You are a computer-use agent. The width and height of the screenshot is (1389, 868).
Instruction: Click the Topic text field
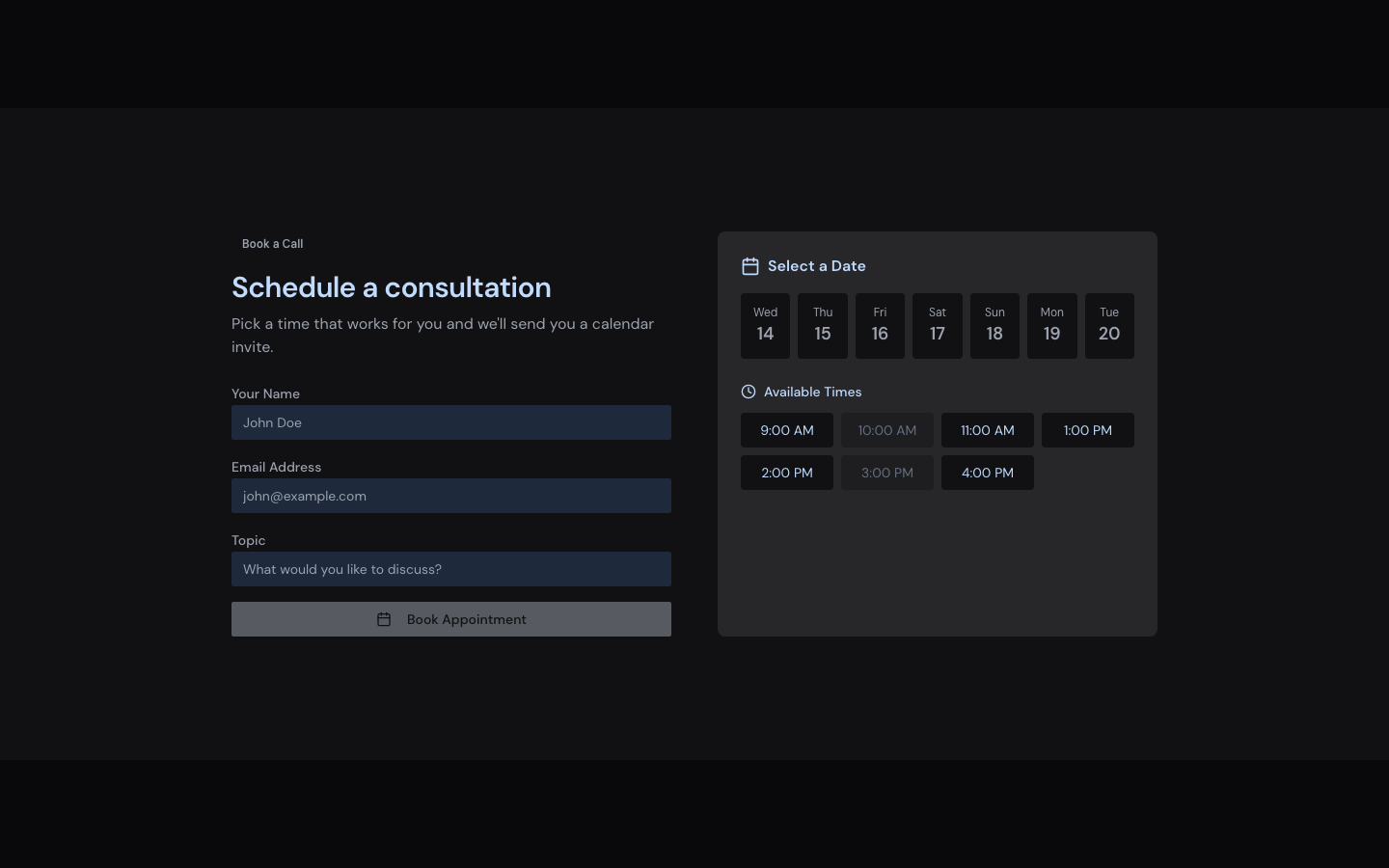coord(451,569)
